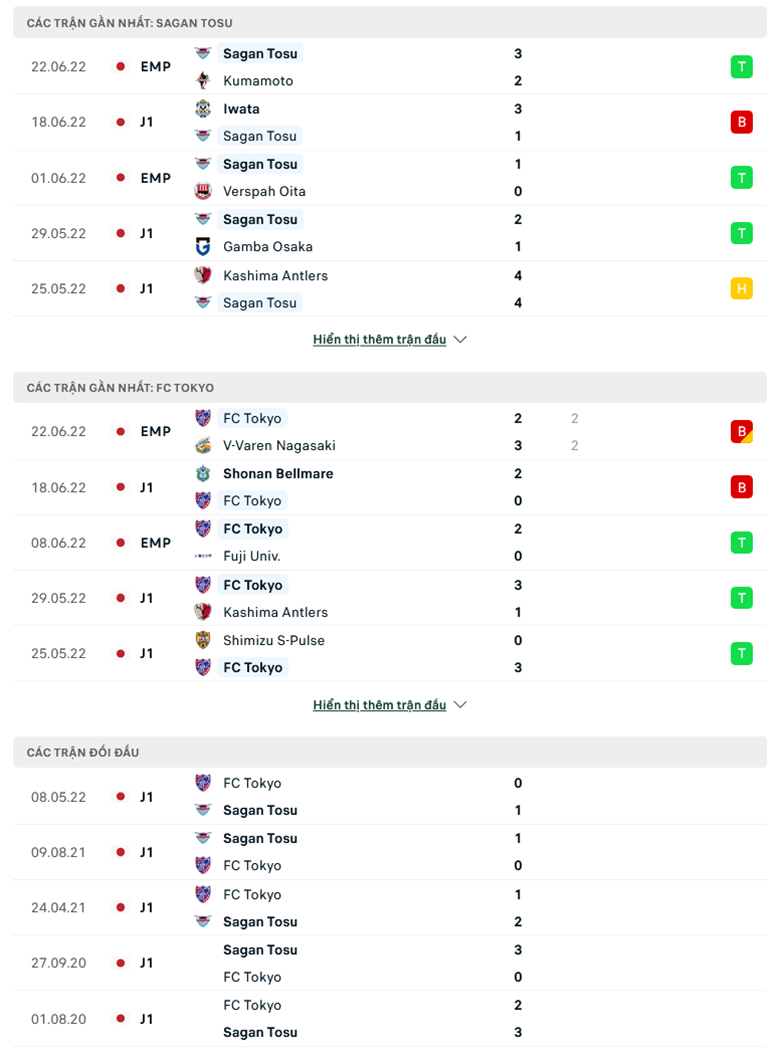Open the FC Tokyo show more matches link

(x=380, y=705)
